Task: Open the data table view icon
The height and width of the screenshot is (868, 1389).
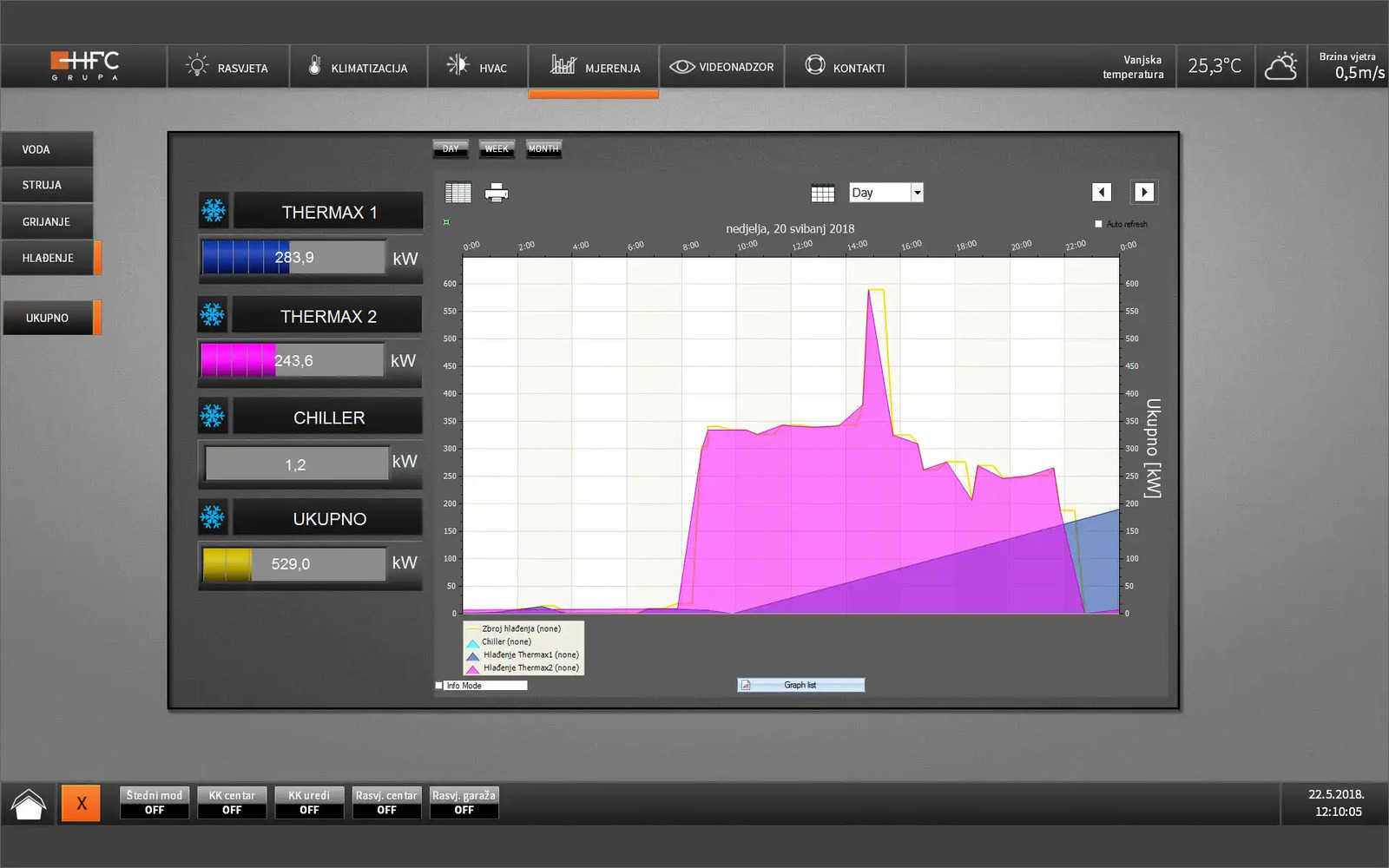Action: coord(458,193)
